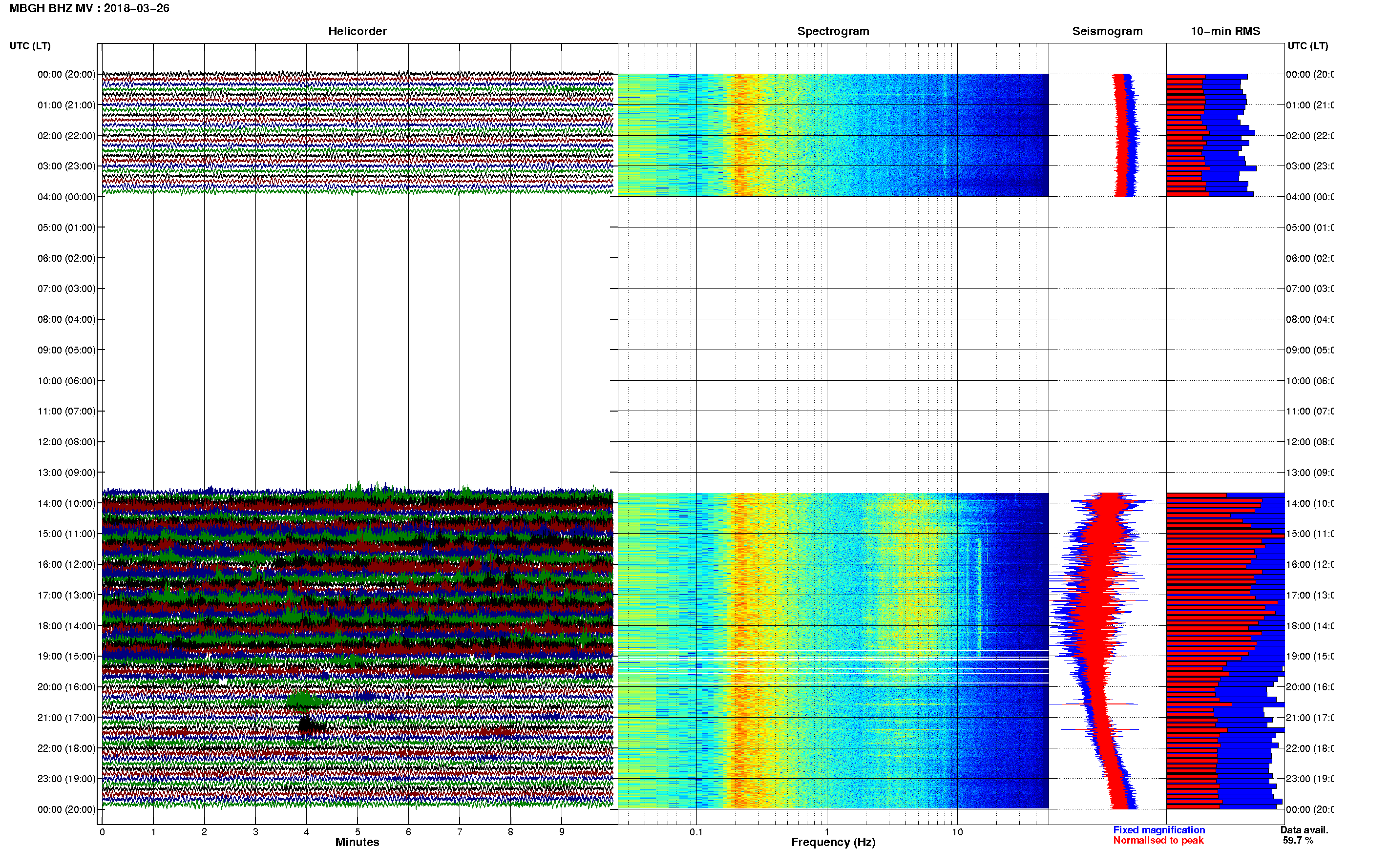Click minute tick '5' on the helicorder axis

click(x=357, y=832)
